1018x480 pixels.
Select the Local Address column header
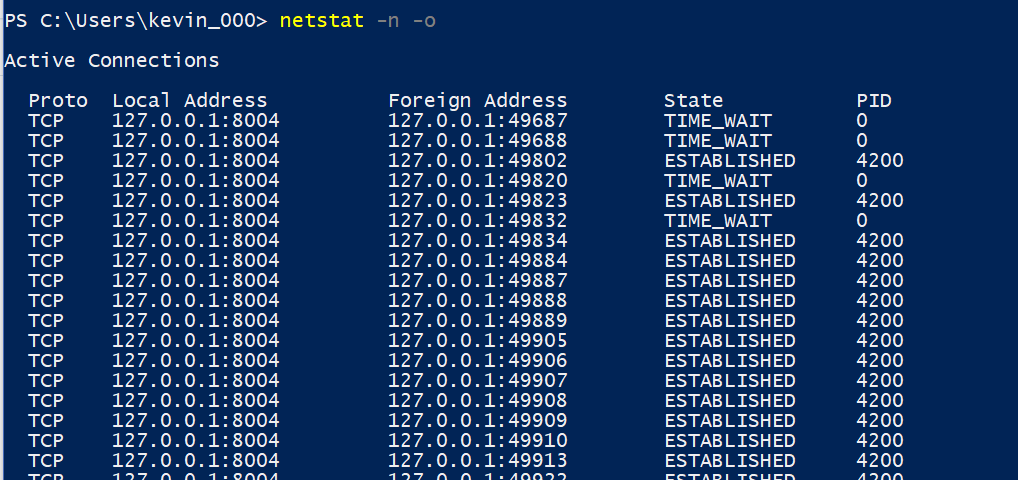189,101
